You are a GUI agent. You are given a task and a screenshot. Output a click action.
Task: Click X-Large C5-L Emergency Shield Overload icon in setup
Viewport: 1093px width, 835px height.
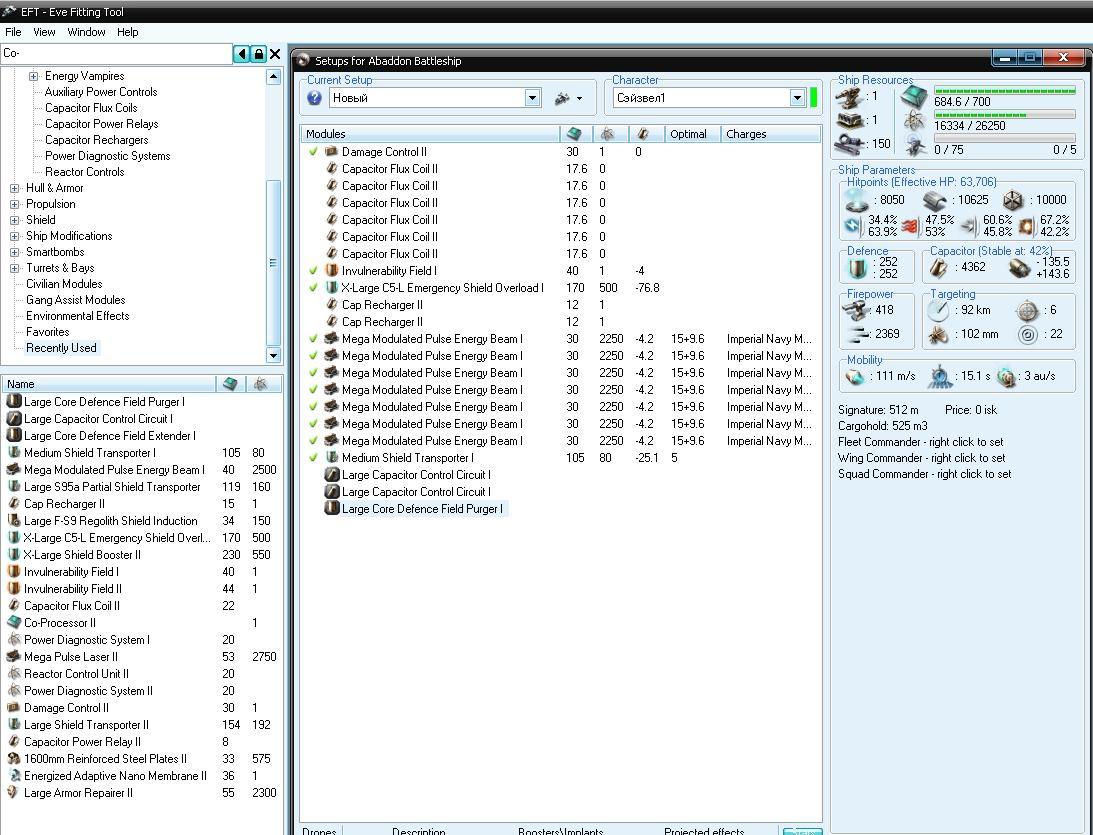click(332, 288)
